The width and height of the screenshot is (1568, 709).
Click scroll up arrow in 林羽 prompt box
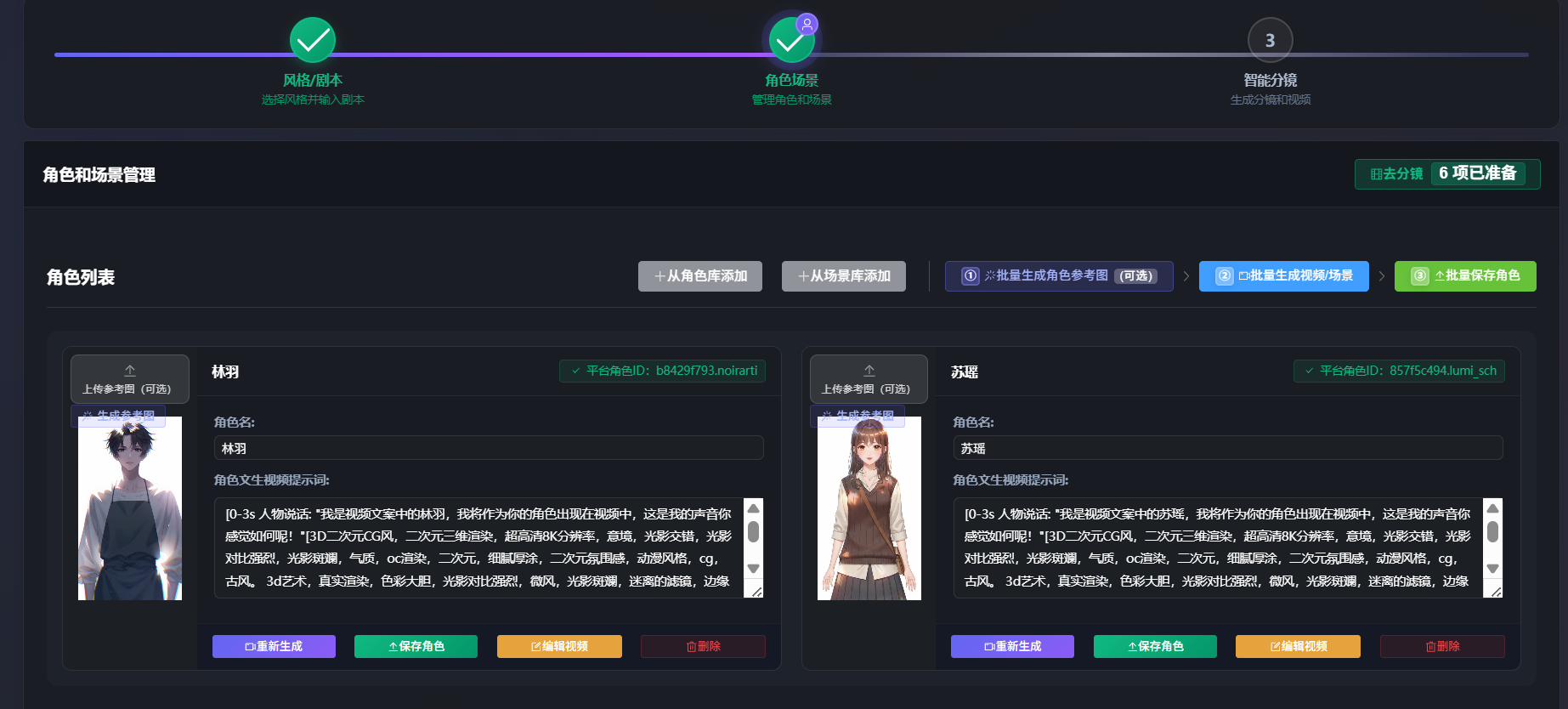coord(753,508)
